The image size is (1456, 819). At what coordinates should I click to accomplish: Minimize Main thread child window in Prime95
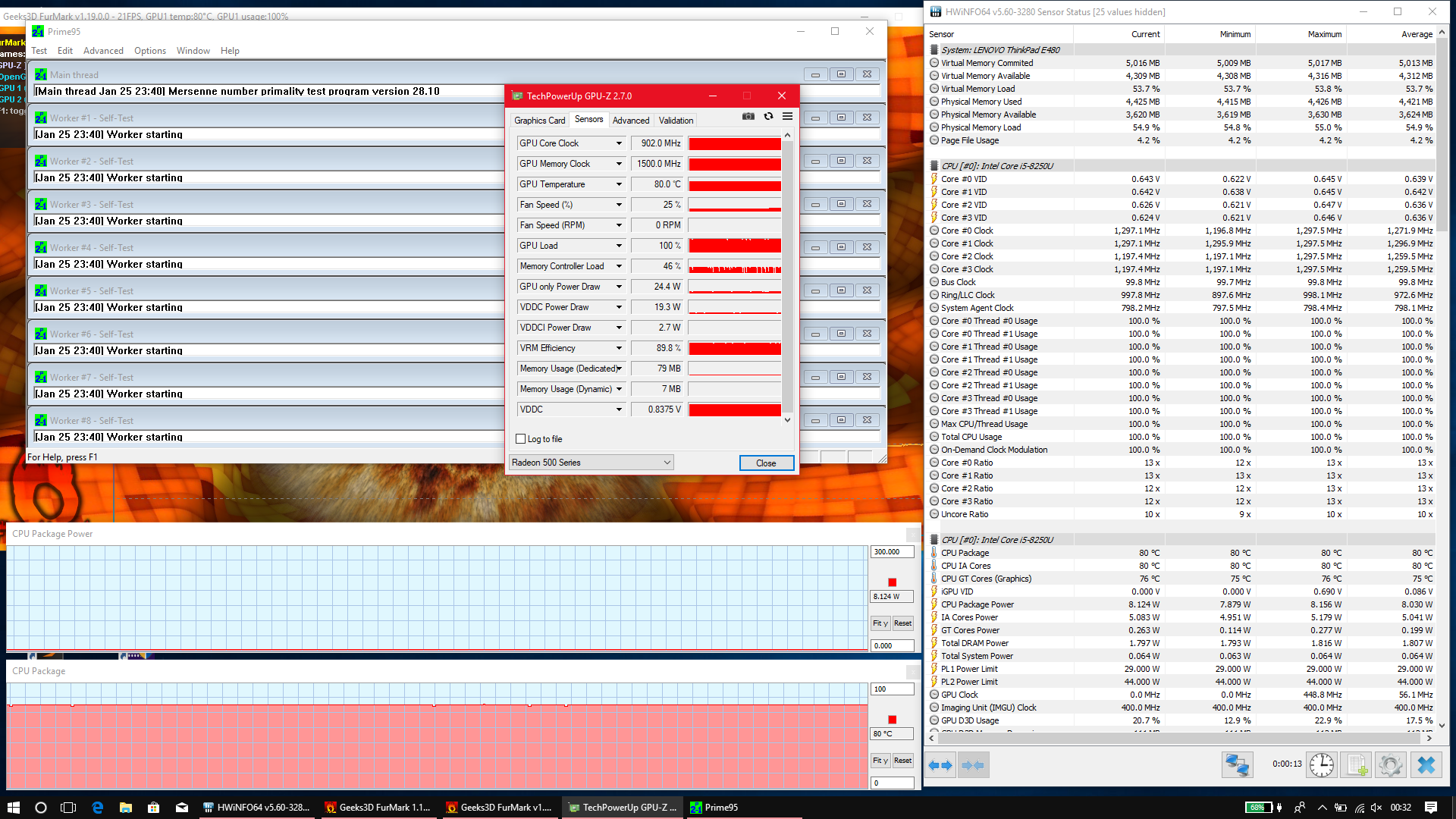point(815,74)
